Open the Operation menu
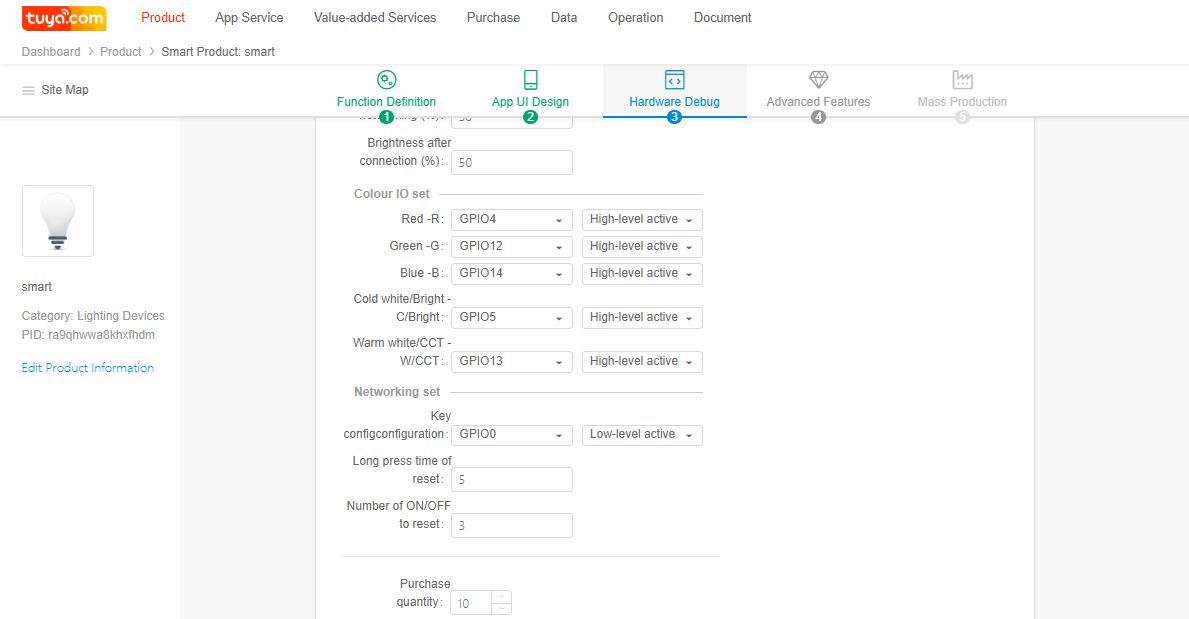This screenshot has width=1189, height=619. tap(635, 17)
